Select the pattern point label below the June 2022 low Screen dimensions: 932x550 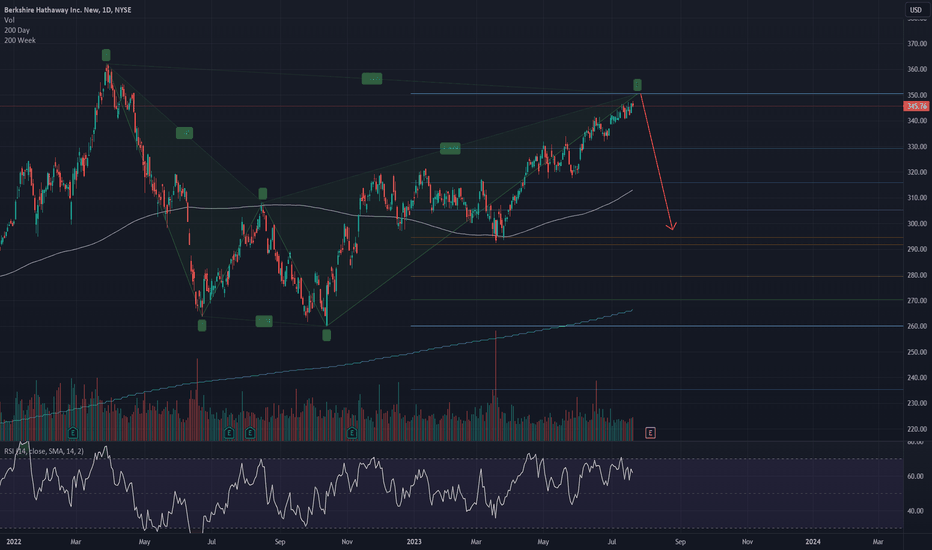(202, 325)
